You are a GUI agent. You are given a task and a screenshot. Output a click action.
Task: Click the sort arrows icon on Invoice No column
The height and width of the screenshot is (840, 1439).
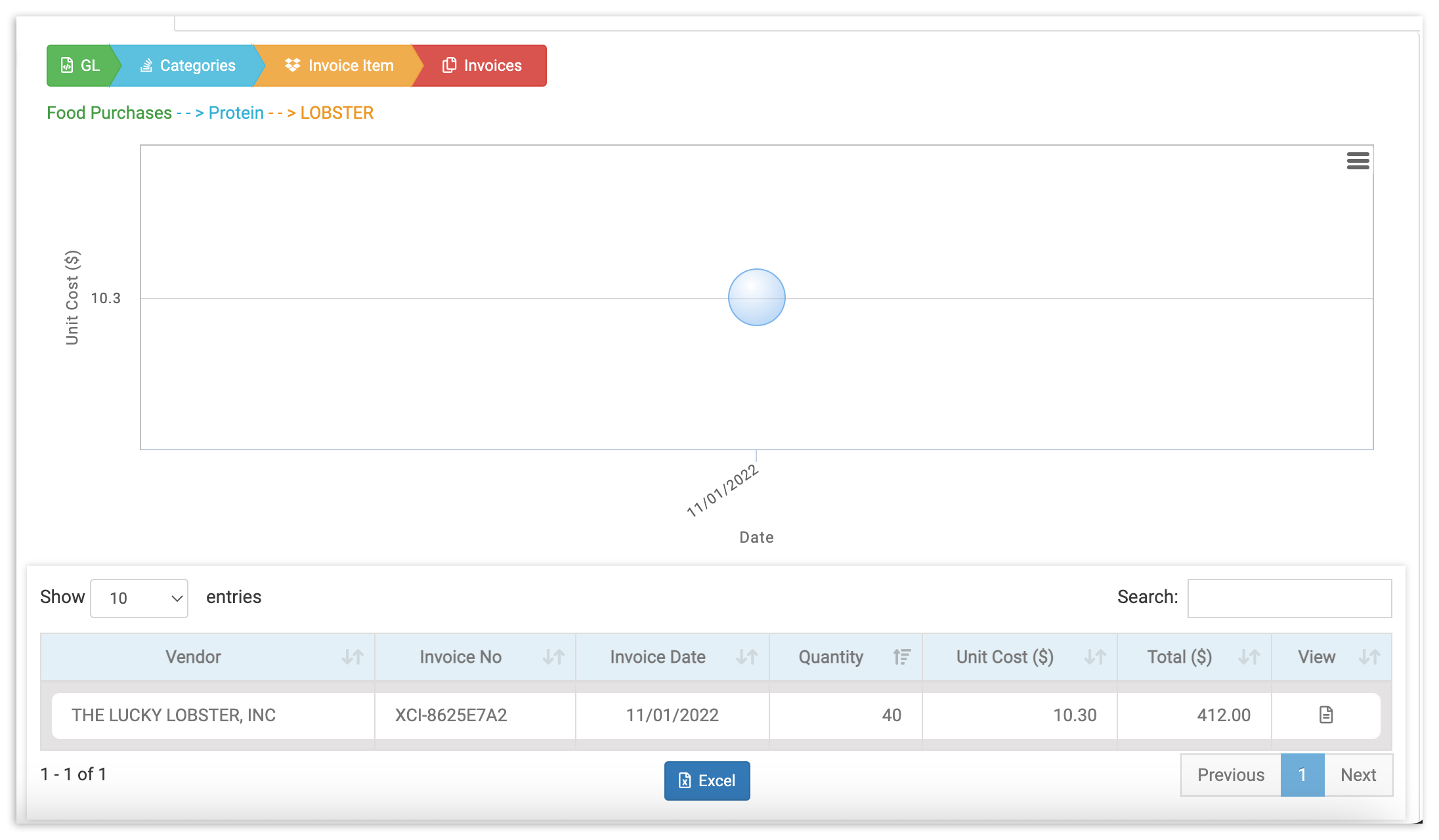pos(555,656)
